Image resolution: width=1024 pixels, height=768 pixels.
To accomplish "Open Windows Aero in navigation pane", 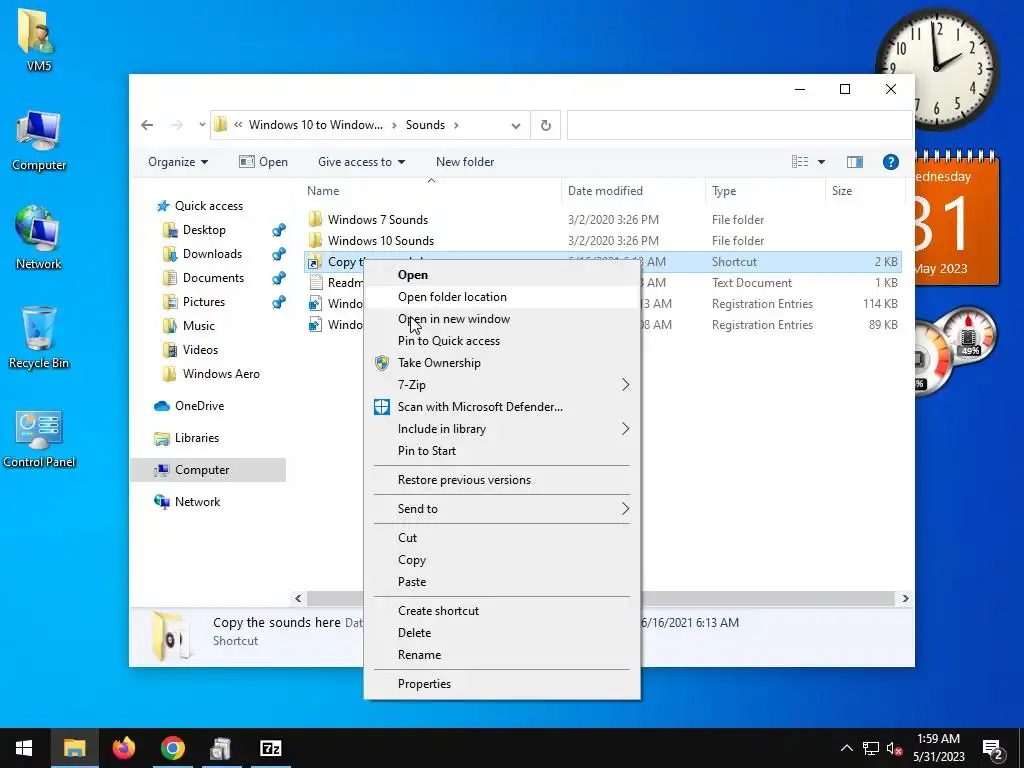I will pyautogui.click(x=221, y=374).
